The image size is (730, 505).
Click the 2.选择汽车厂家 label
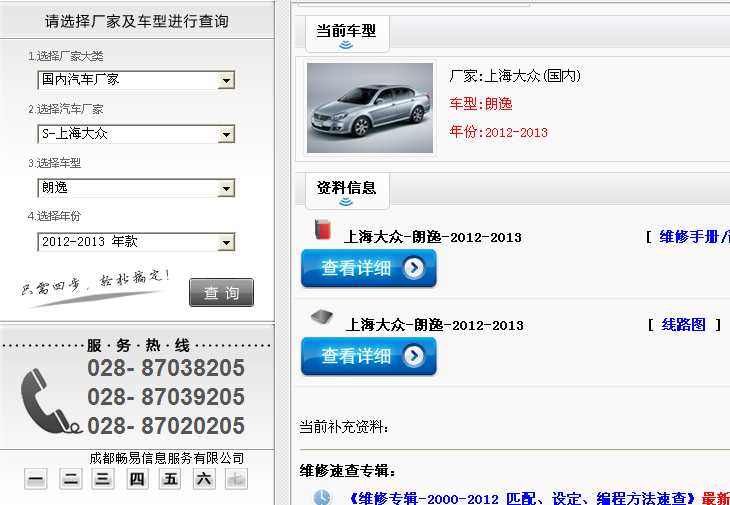pos(66,109)
